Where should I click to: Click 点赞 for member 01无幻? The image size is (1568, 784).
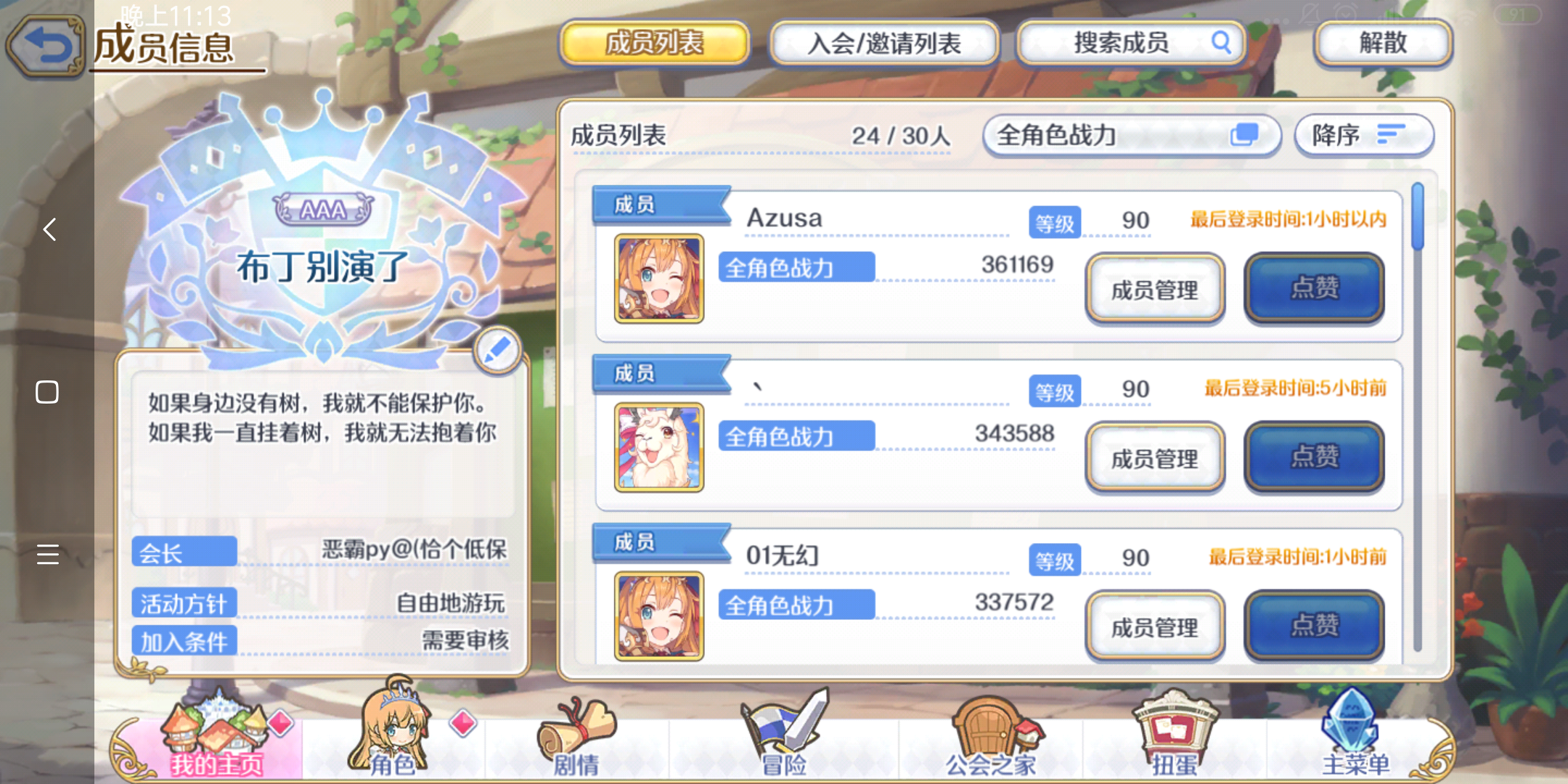coord(1315,626)
